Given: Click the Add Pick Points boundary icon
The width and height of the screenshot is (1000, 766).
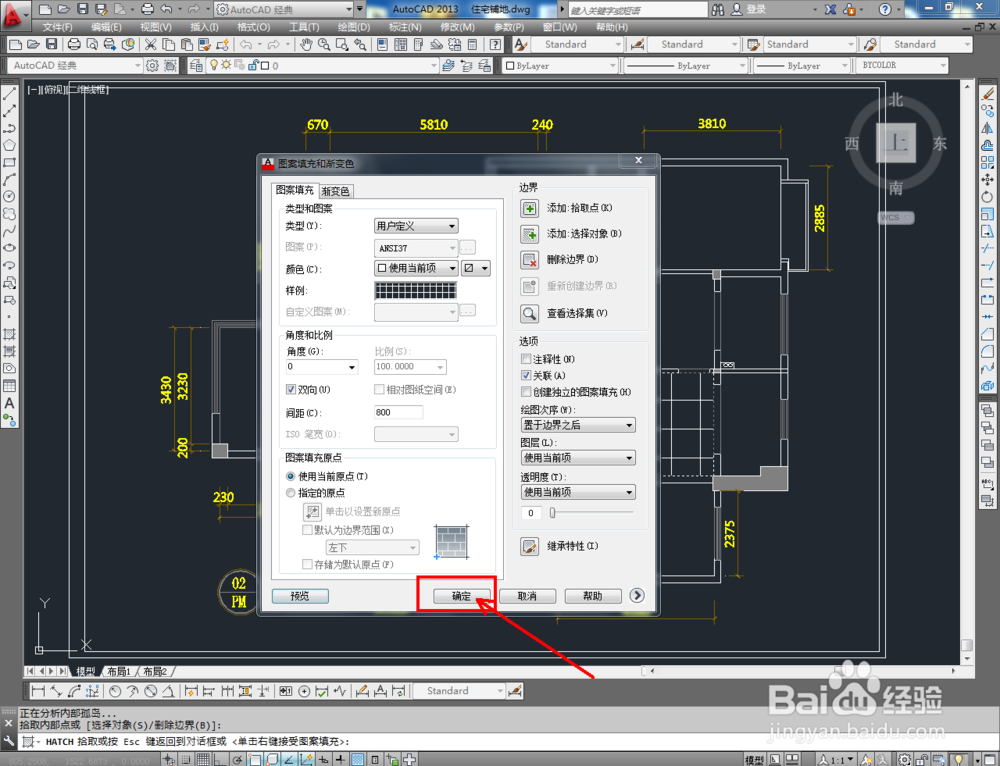Looking at the screenshot, I should [x=529, y=209].
